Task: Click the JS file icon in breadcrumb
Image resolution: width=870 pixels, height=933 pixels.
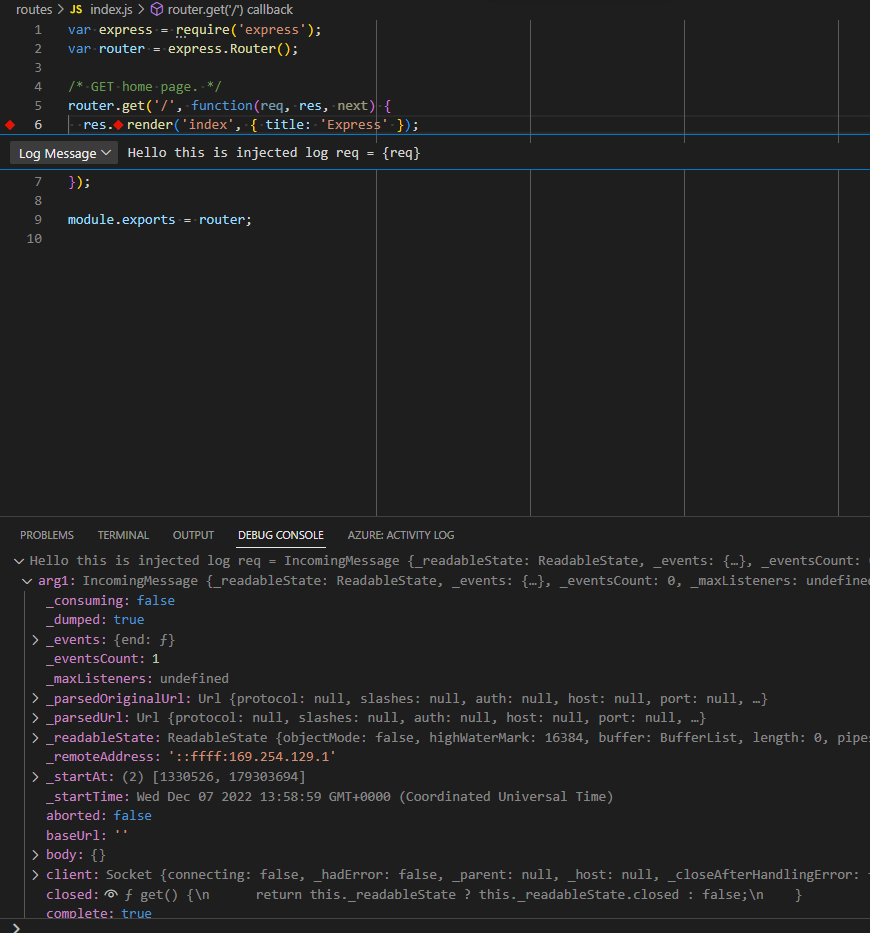Action: (76, 10)
